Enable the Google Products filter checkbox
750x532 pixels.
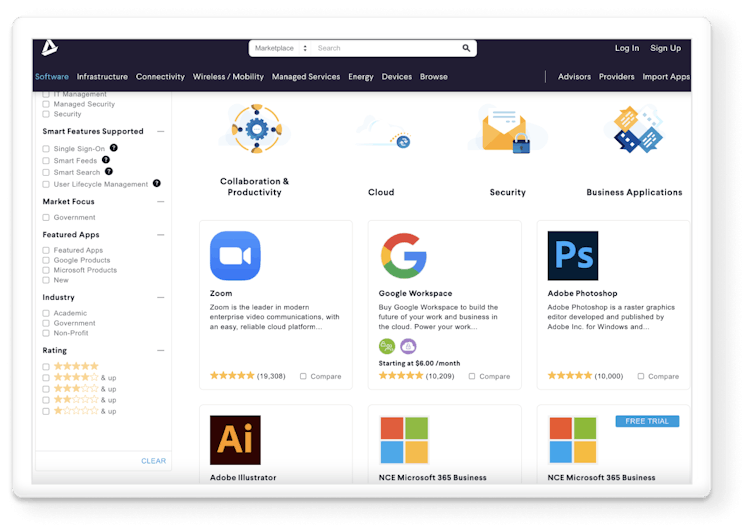coord(46,260)
